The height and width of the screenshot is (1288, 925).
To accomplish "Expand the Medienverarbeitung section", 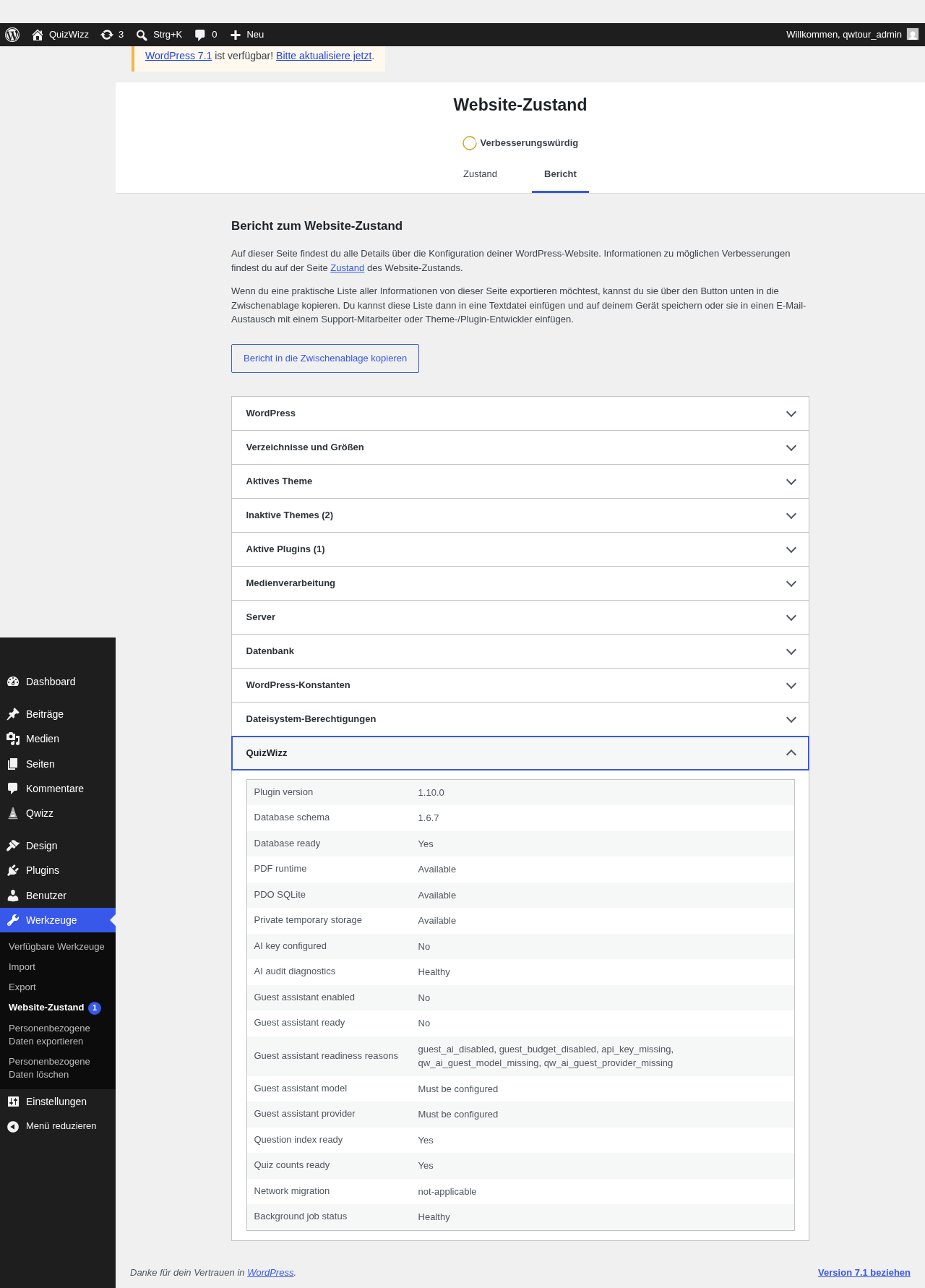I will pos(520,583).
